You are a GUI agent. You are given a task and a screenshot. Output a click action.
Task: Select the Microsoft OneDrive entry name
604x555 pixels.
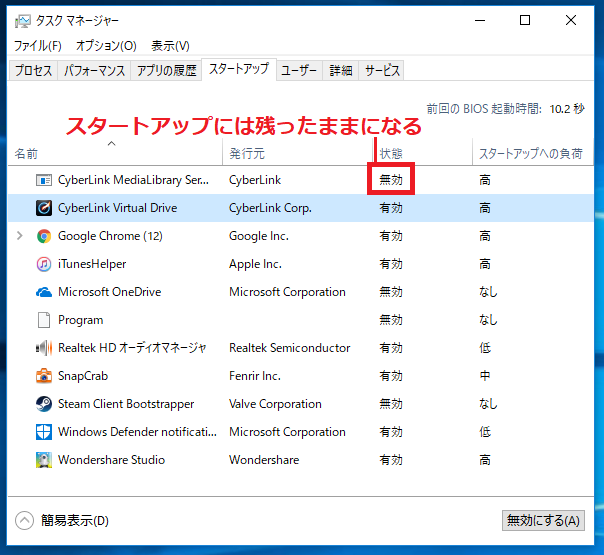pos(109,292)
